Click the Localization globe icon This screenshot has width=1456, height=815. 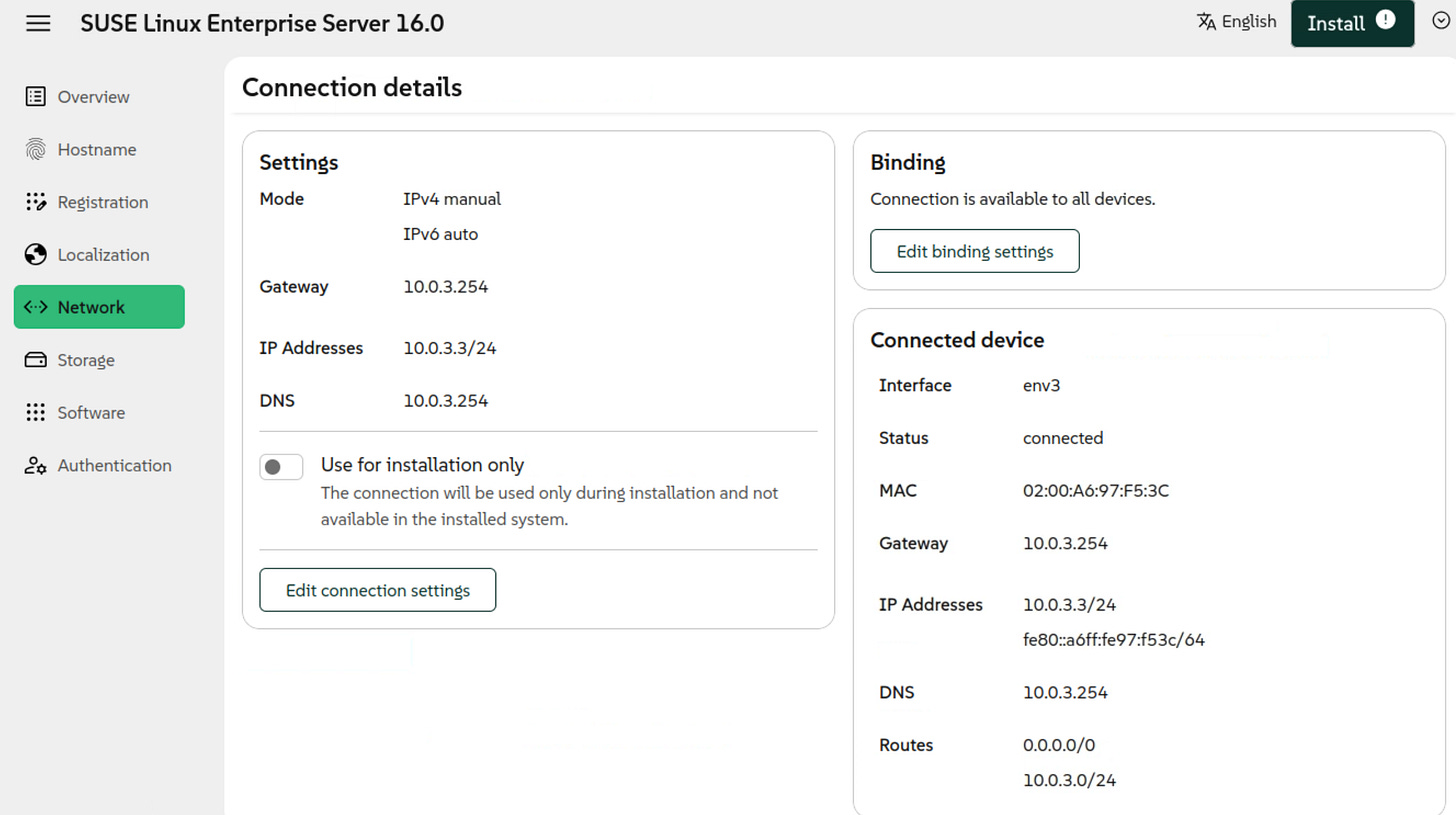[36, 255]
